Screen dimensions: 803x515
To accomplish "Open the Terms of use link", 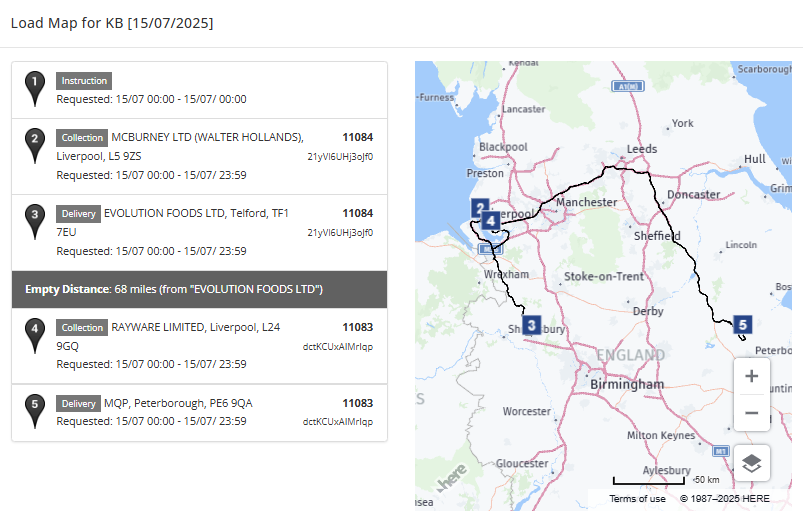I will click(637, 499).
